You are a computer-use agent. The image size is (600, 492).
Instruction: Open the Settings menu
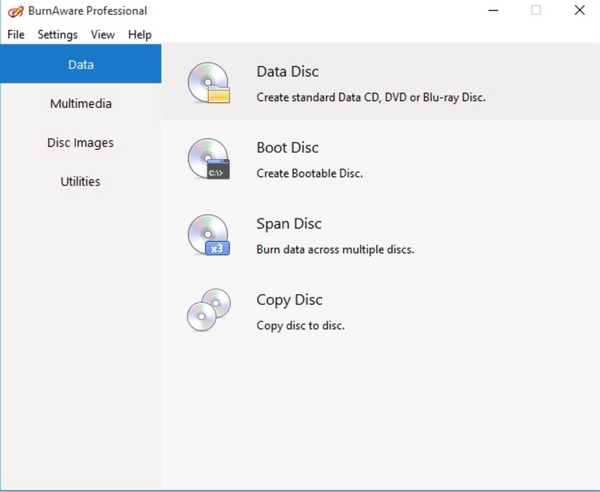point(57,34)
